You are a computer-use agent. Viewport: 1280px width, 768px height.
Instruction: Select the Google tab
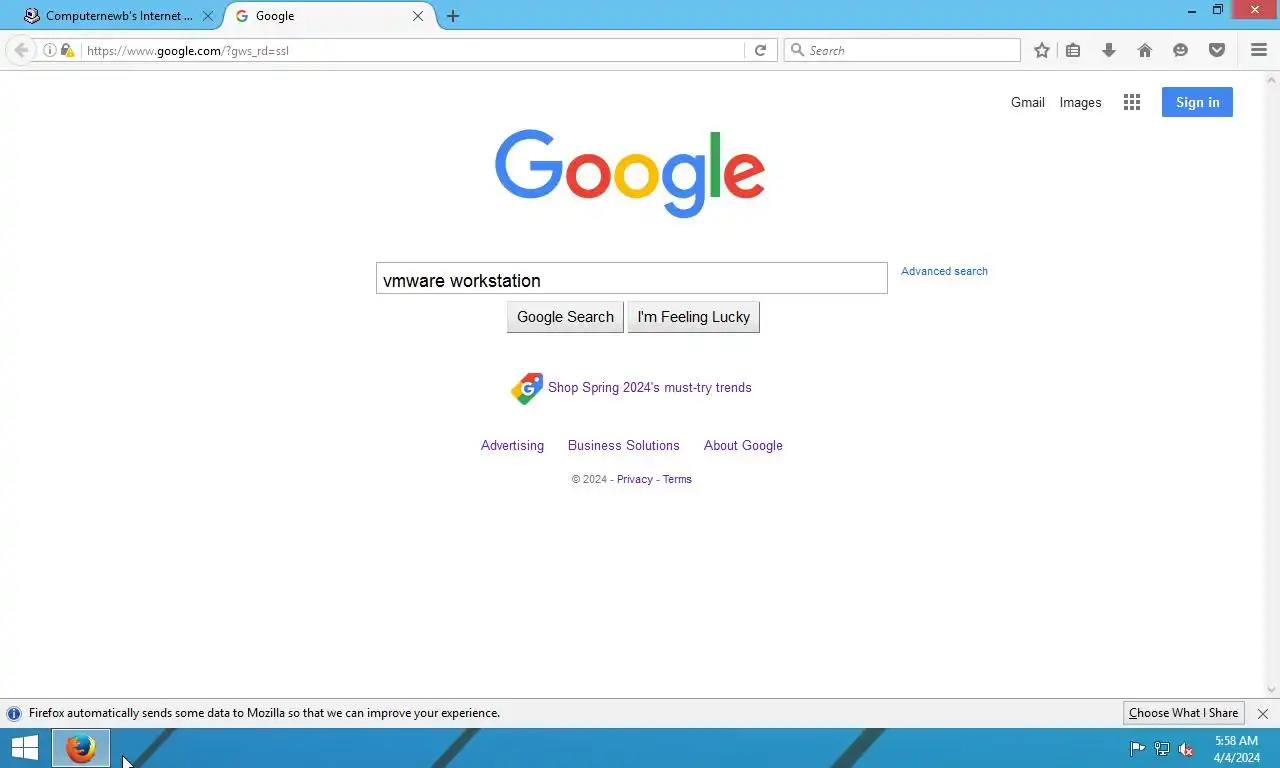click(330, 16)
